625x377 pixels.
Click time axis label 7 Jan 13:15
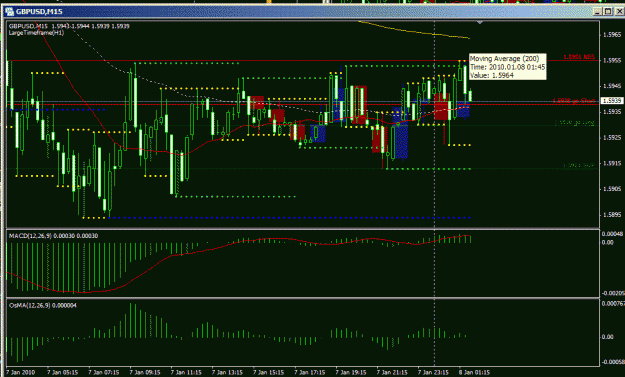coord(227,372)
